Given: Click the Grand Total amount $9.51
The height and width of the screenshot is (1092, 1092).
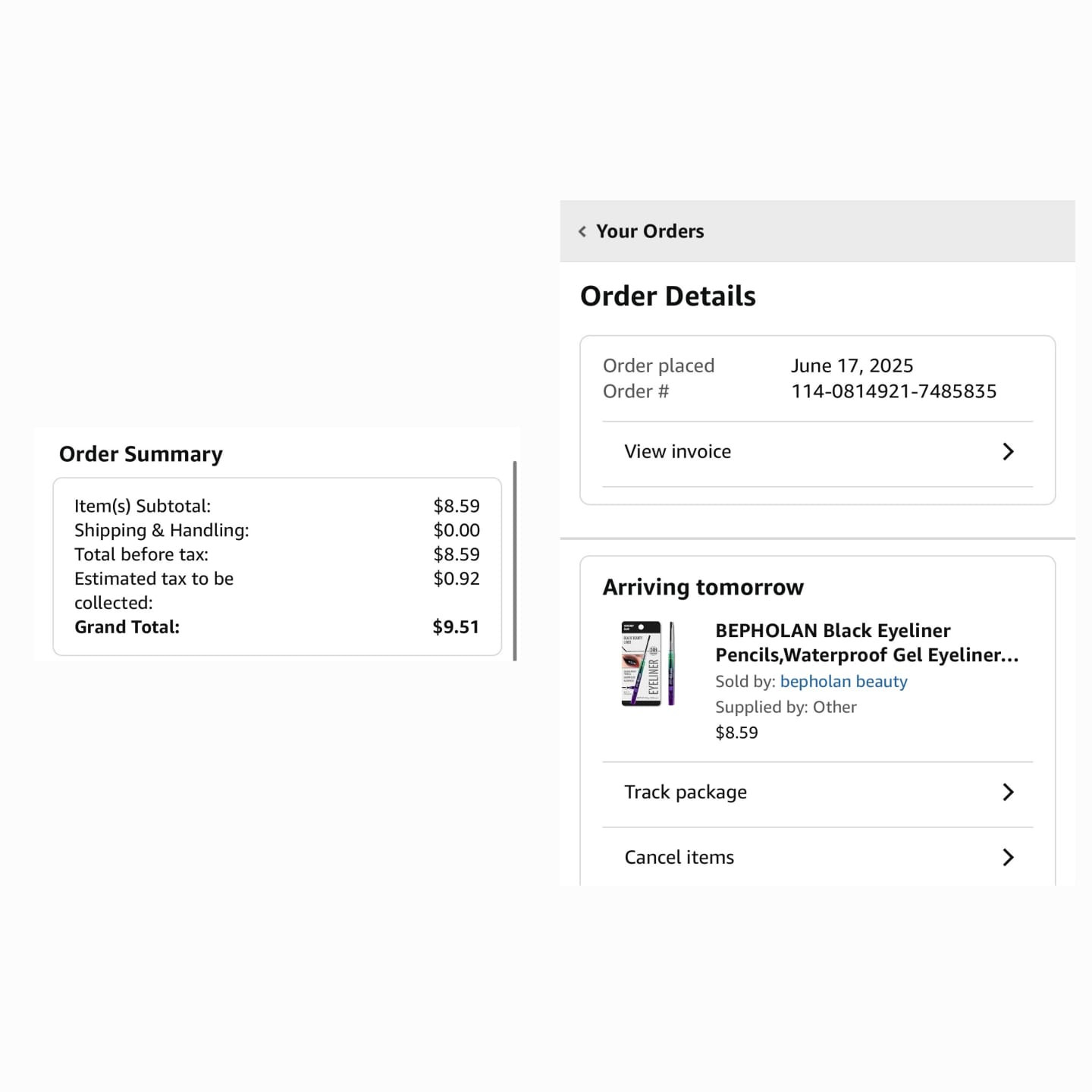Looking at the screenshot, I should pyautogui.click(x=456, y=627).
